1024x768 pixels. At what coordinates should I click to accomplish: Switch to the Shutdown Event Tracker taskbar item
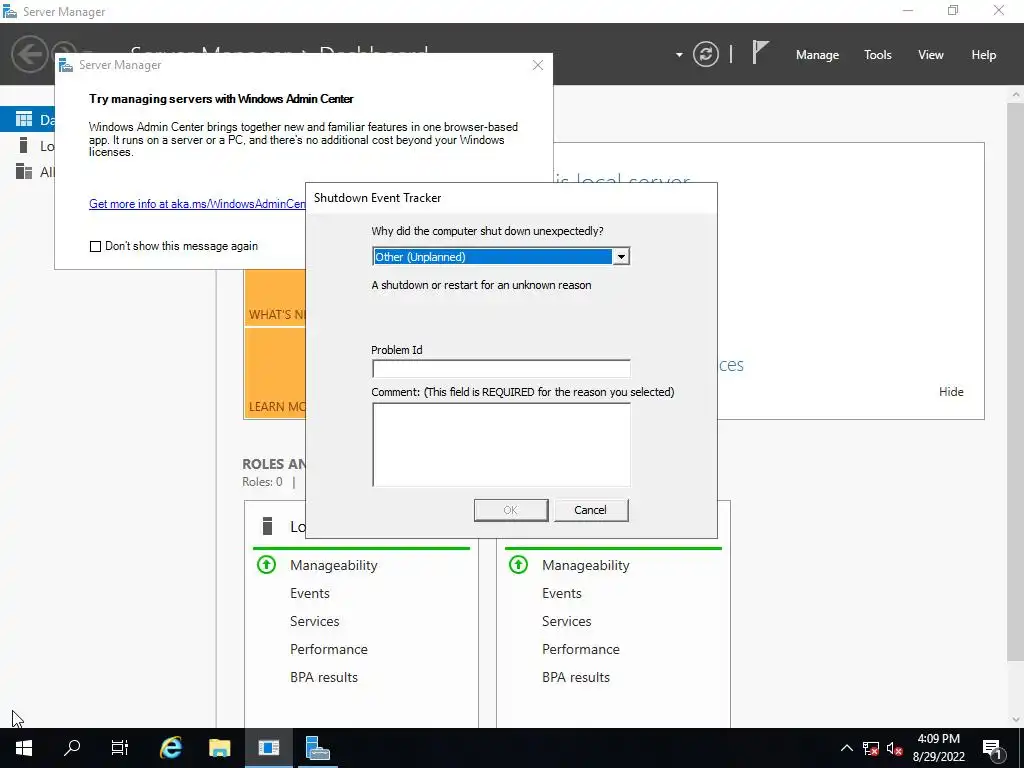[x=268, y=748]
